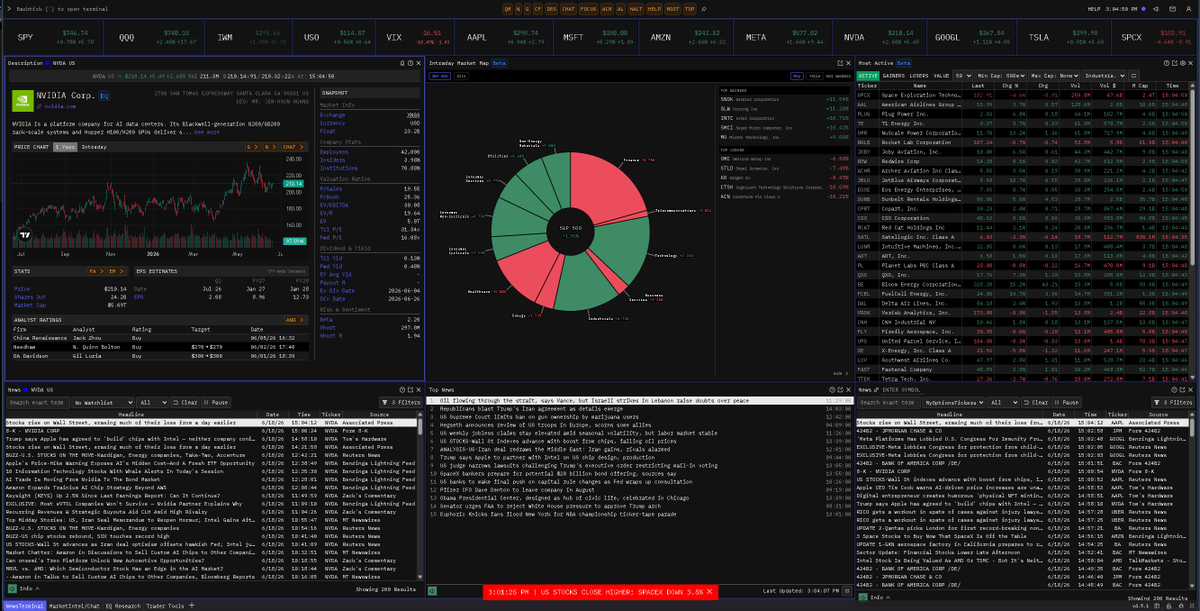Screen dimensions: 1200x611
Task: Click FA > button in Stats header
Action: tap(96, 271)
